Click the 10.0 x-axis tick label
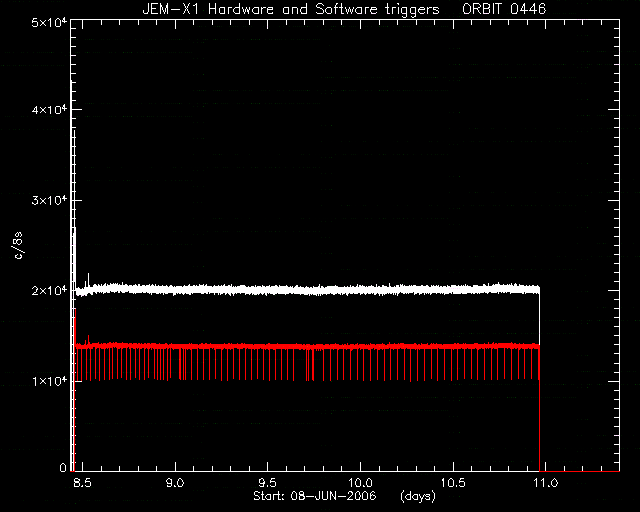Screen dimensions: 640x512 click(x=360, y=483)
